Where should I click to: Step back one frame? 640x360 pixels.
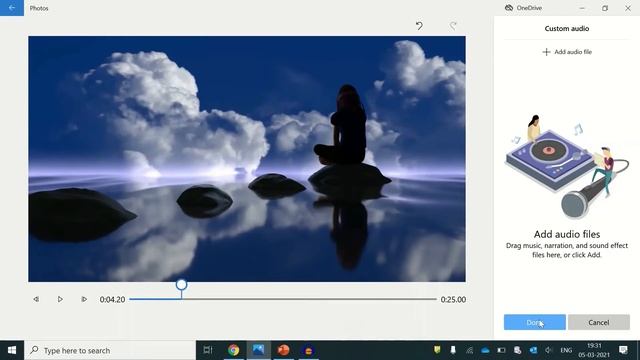point(36,299)
